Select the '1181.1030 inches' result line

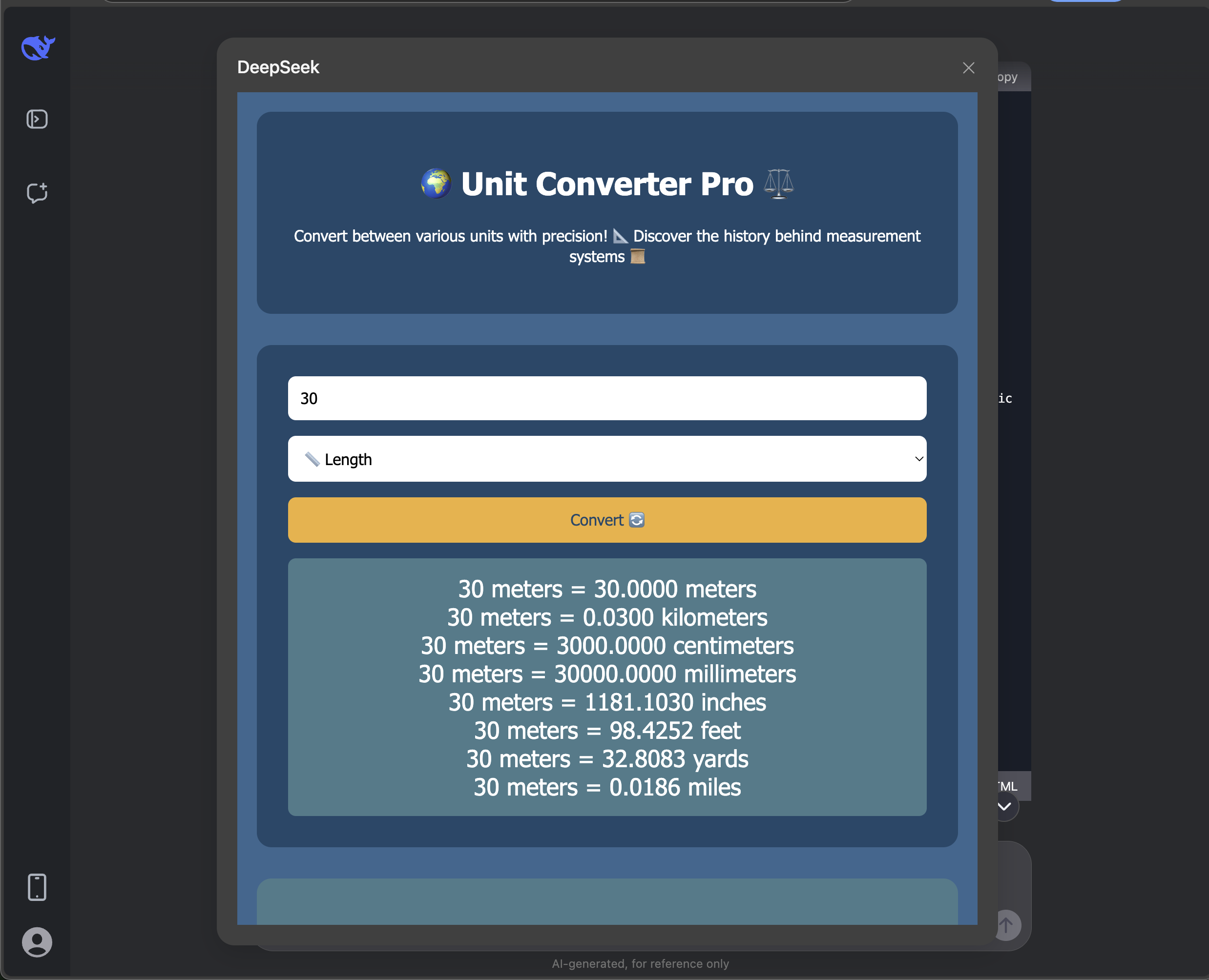[607, 703]
